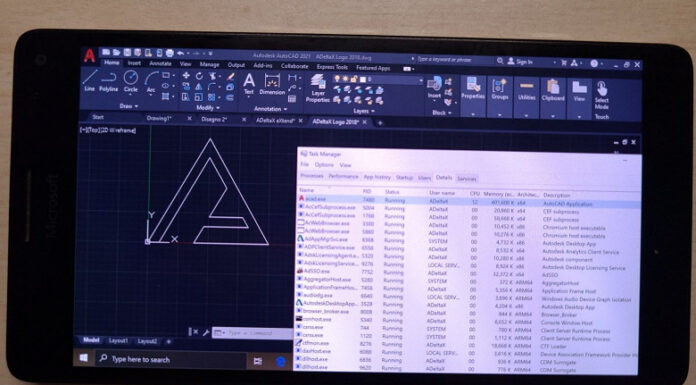Select the Text annotation tool
This screenshot has height=385, width=696.
click(x=249, y=84)
